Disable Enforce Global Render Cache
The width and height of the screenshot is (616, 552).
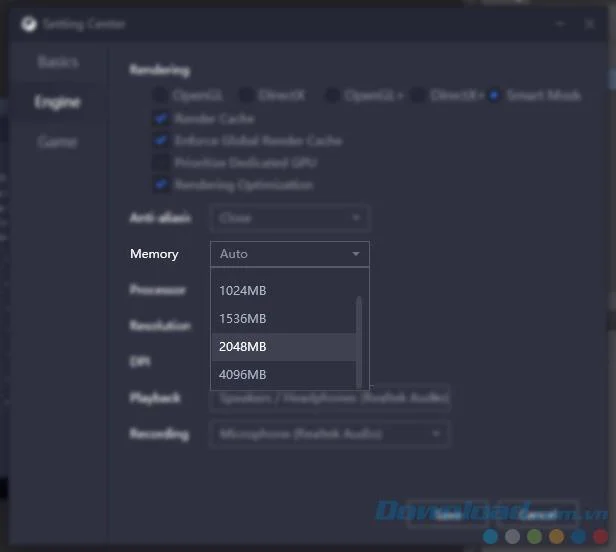(161, 140)
